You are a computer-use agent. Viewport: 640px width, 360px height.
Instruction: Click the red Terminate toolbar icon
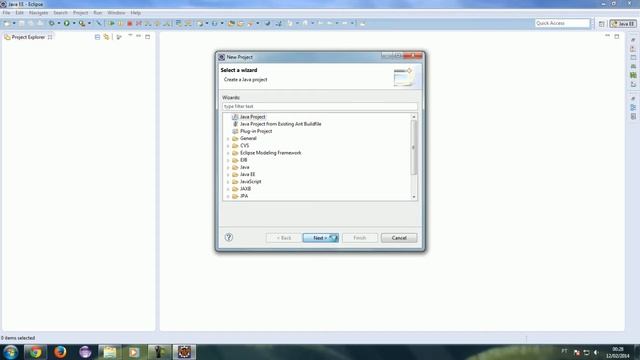pyautogui.click(x=130, y=24)
